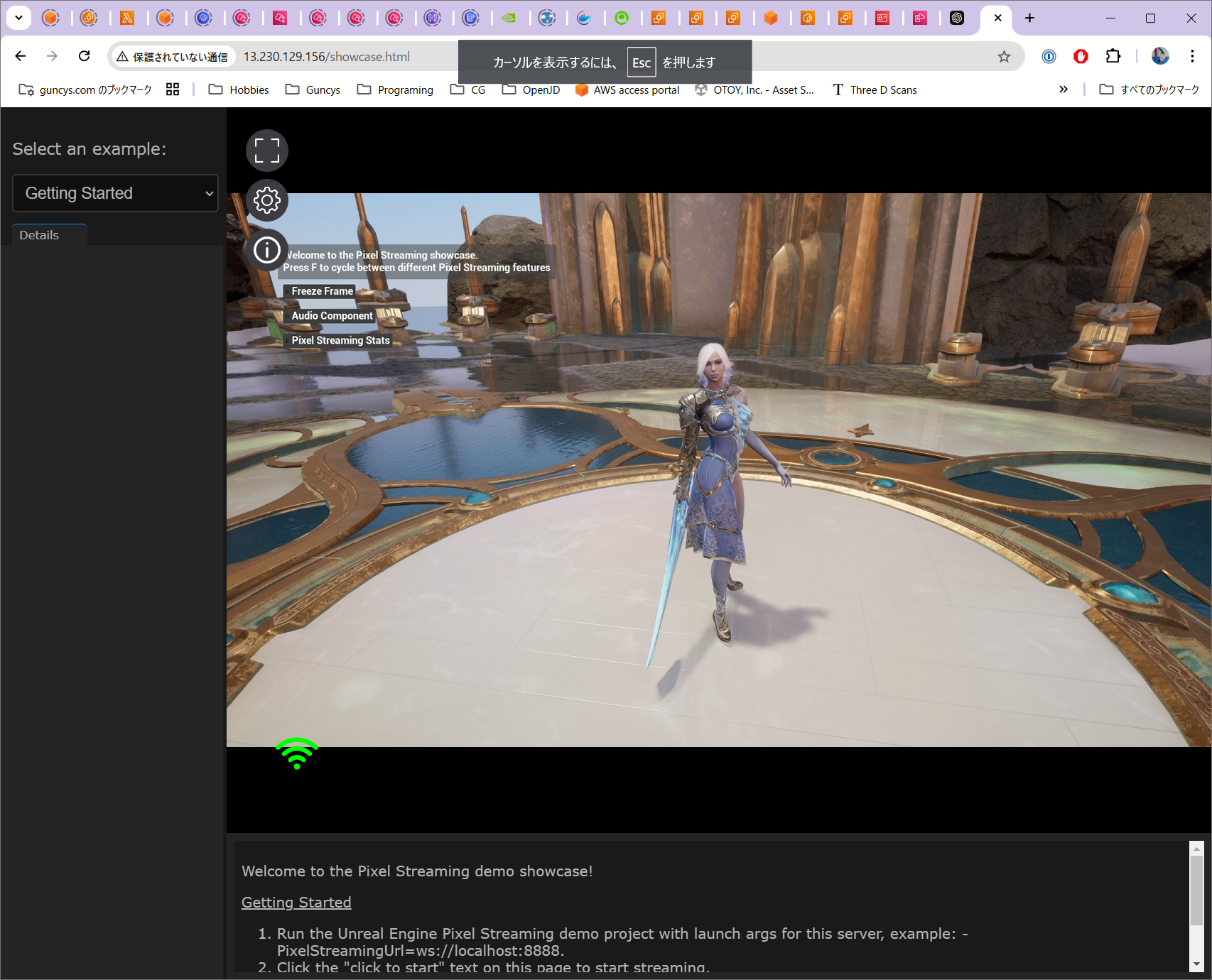Open the guncys.com bookmarks shortcut
The width and height of the screenshot is (1212, 980).
coord(85,89)
